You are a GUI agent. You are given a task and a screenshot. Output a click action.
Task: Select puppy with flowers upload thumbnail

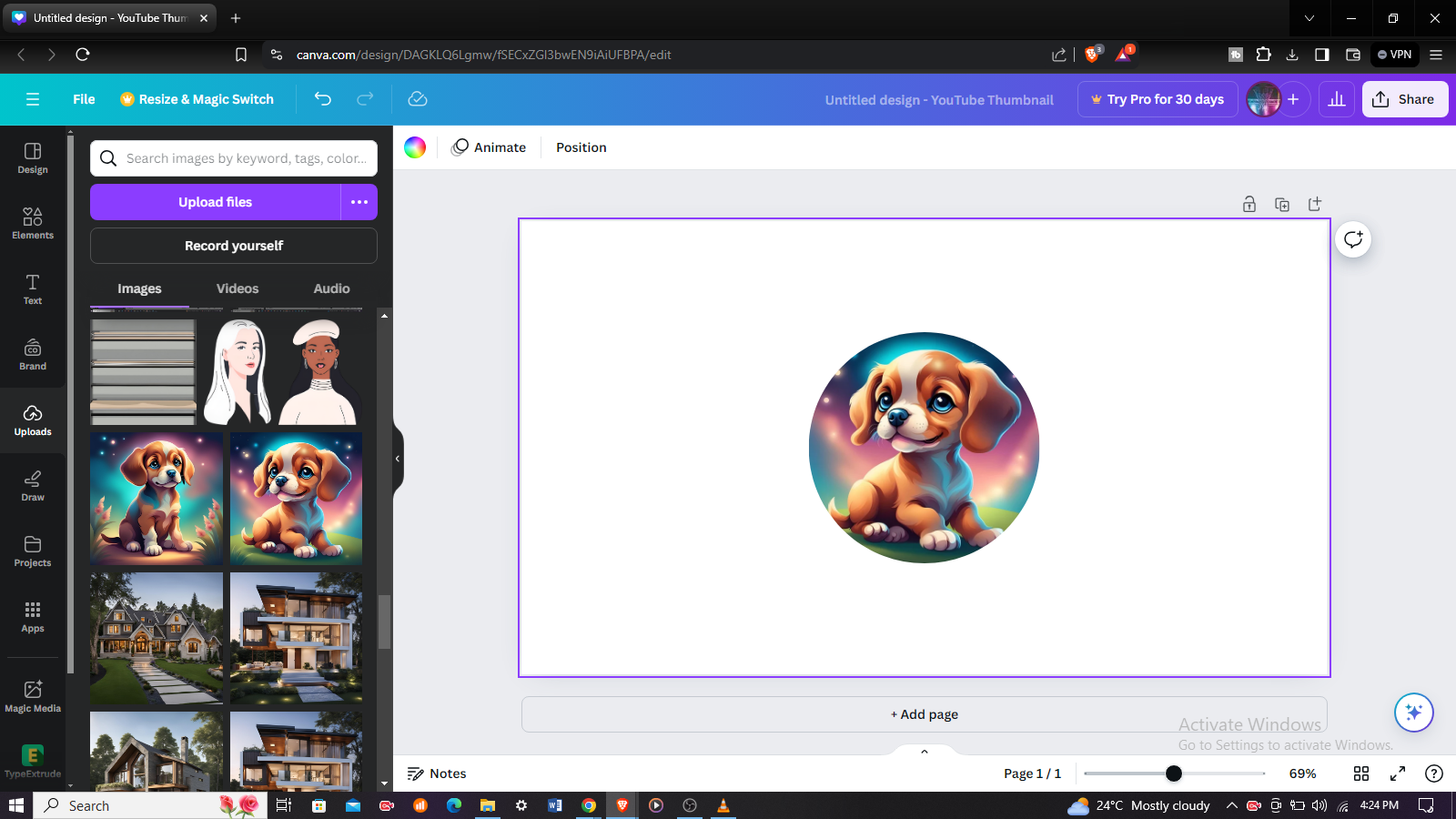click(x=157, y=499)
